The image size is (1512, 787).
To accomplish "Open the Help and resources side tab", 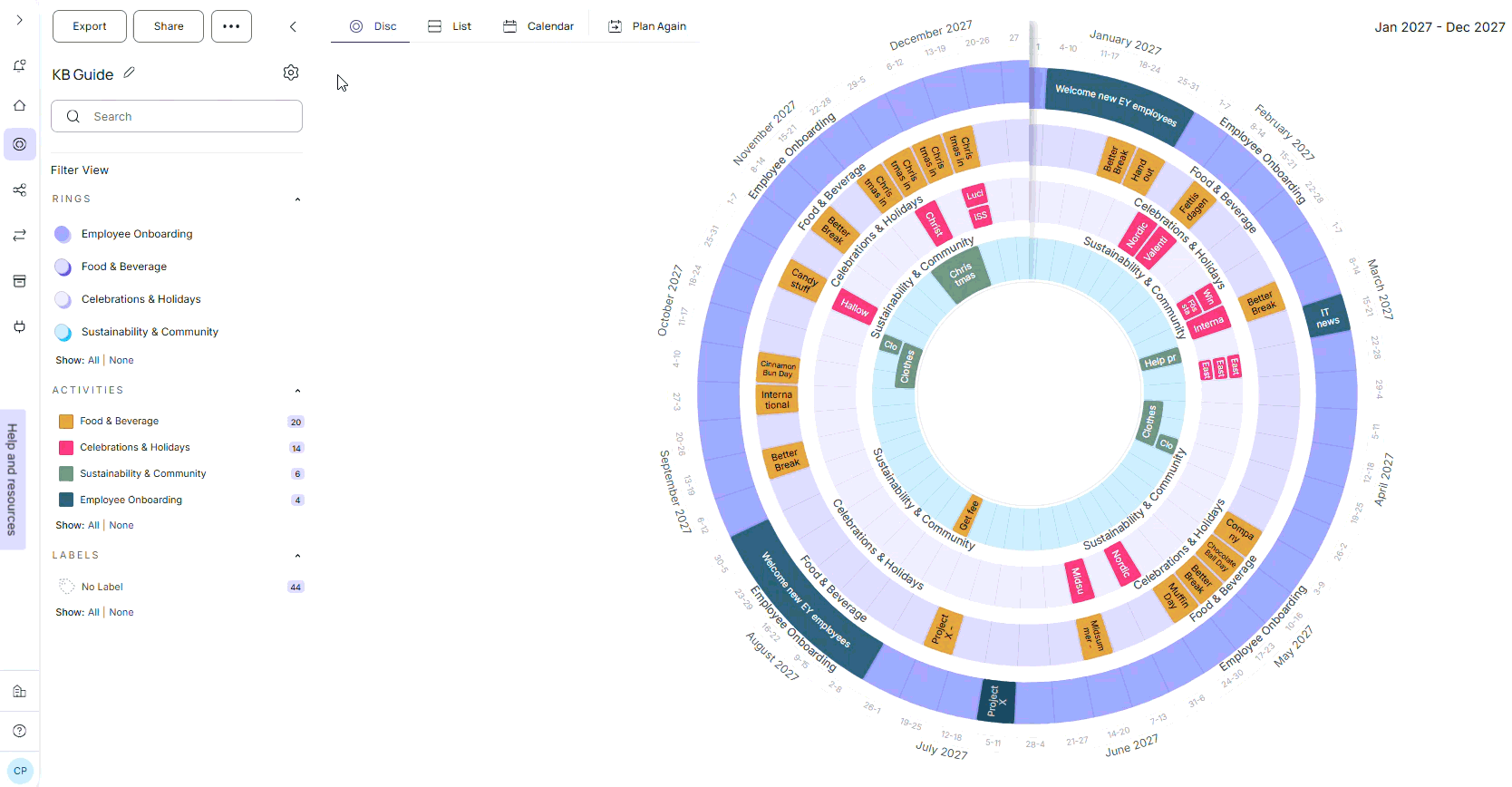I will pyautogui.click(x=12, y=480).
